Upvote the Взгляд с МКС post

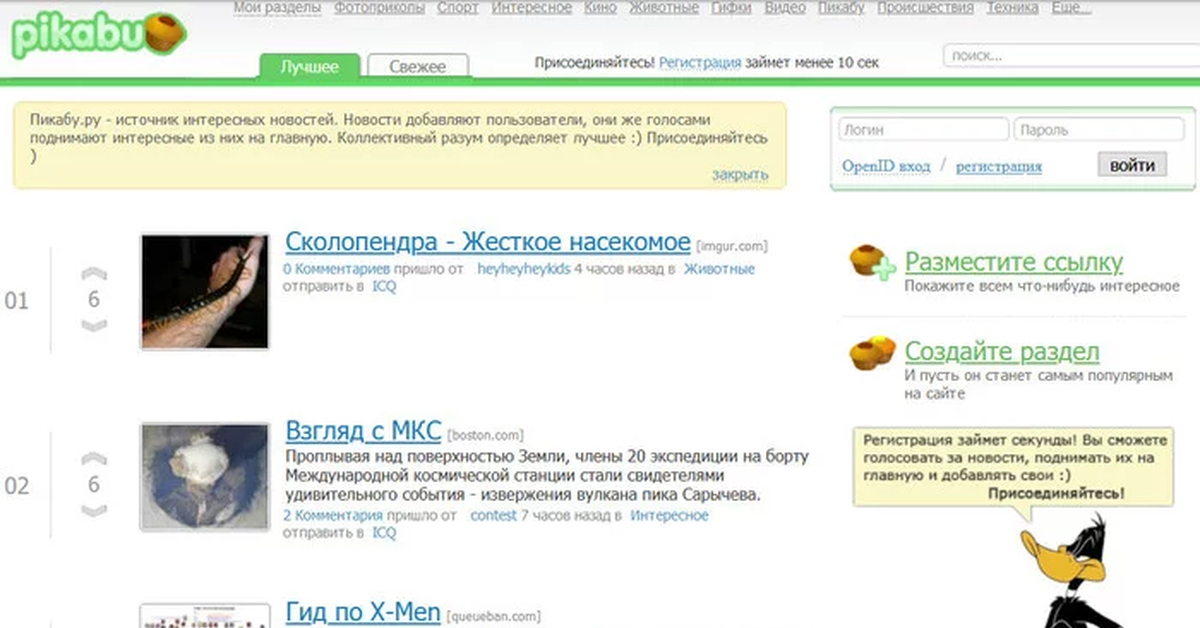(94, 459)
